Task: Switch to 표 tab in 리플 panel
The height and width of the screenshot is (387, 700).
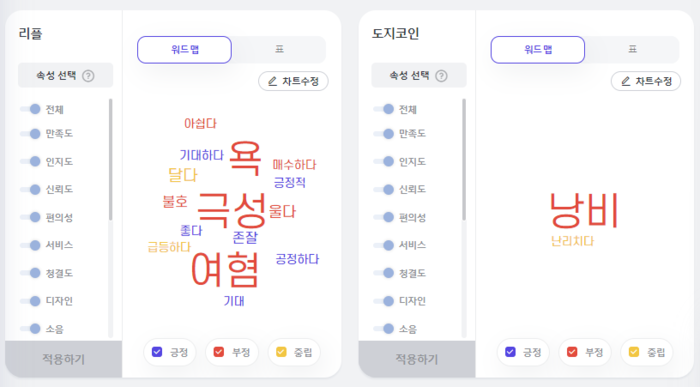Action: pos(279,50)
